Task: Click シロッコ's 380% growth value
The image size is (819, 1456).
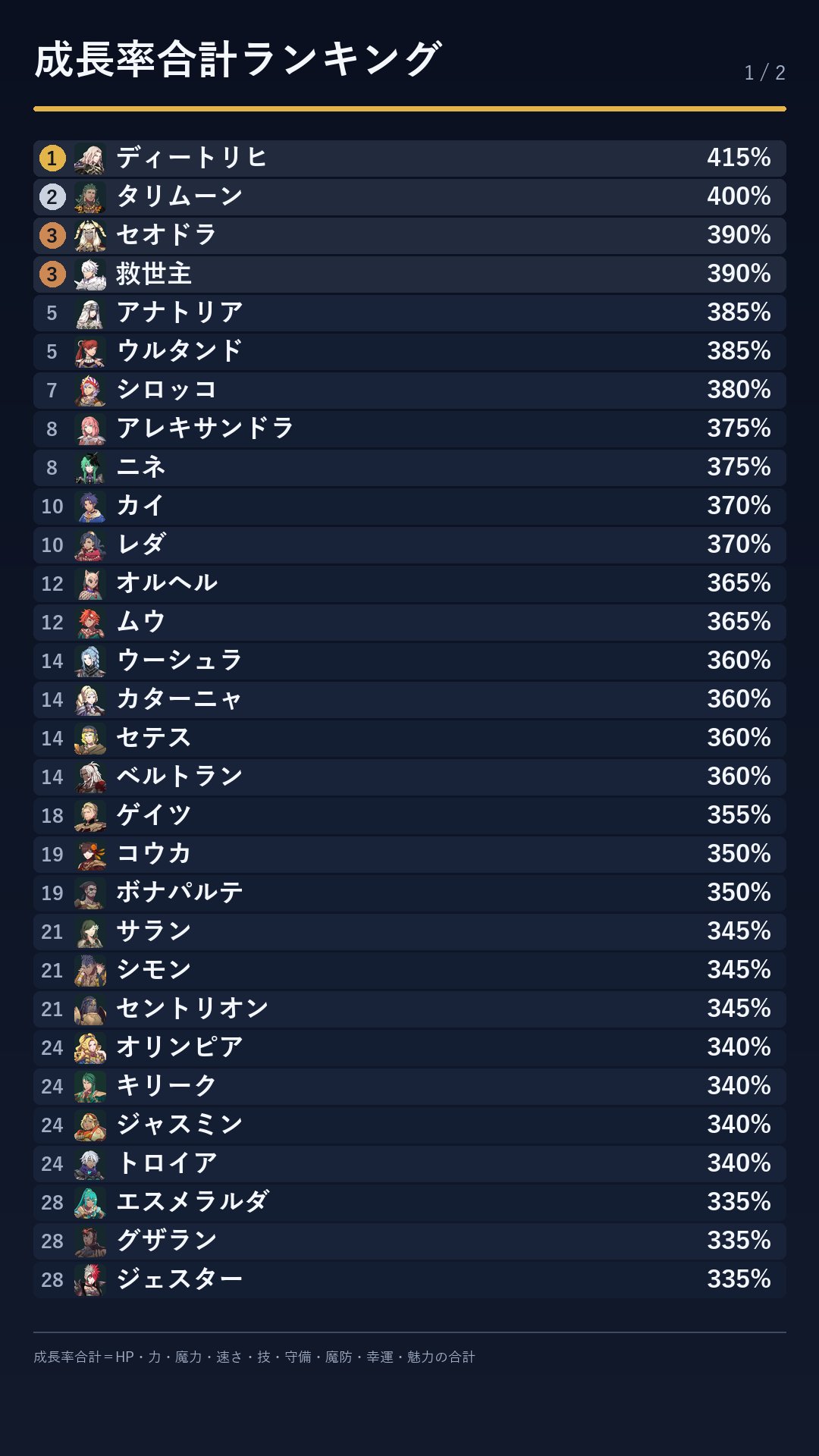Action: coord(739,390)
